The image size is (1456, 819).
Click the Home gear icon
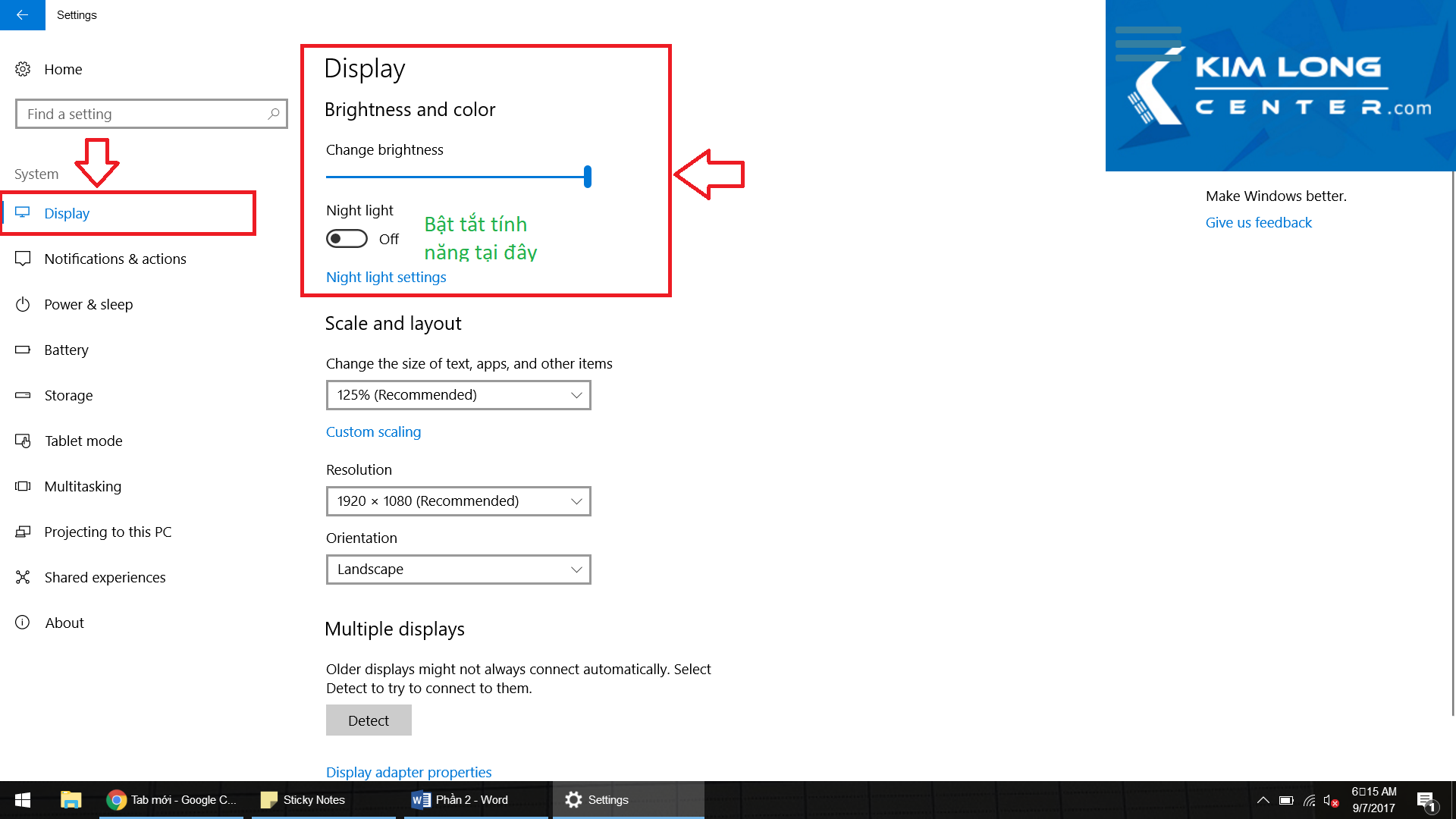click(23, 69)
